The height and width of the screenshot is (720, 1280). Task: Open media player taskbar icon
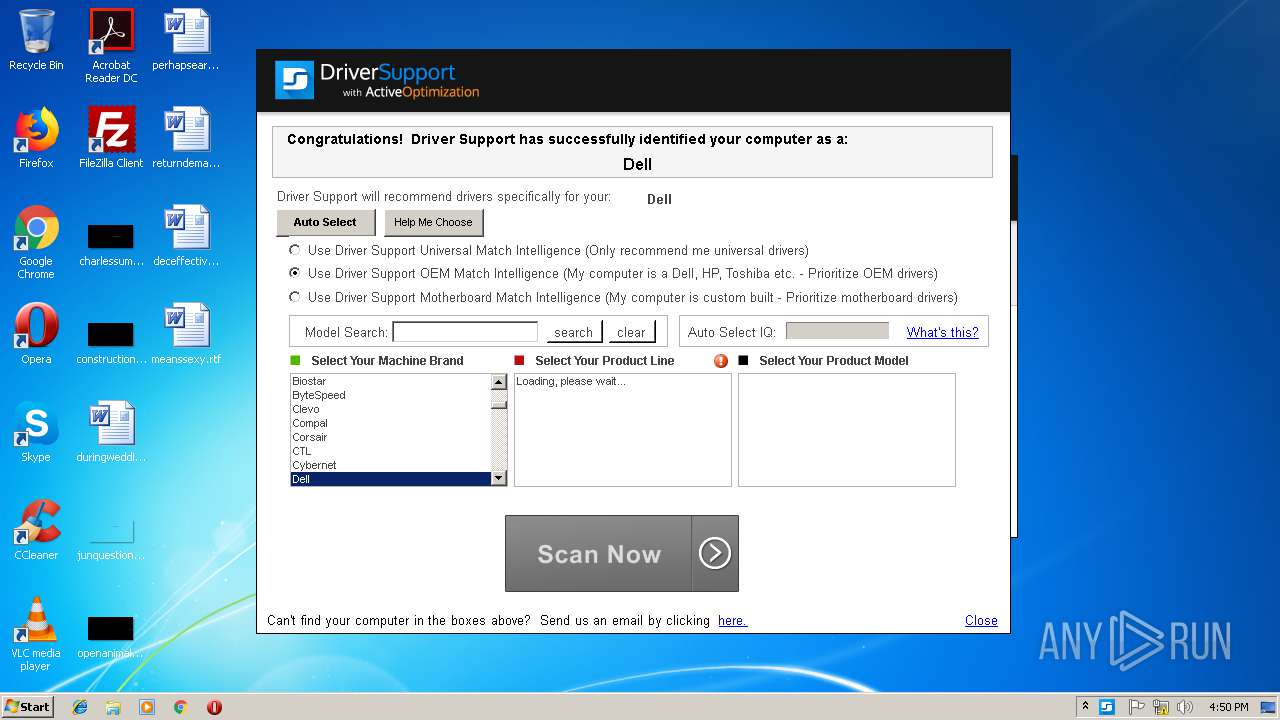coord(147,707)
